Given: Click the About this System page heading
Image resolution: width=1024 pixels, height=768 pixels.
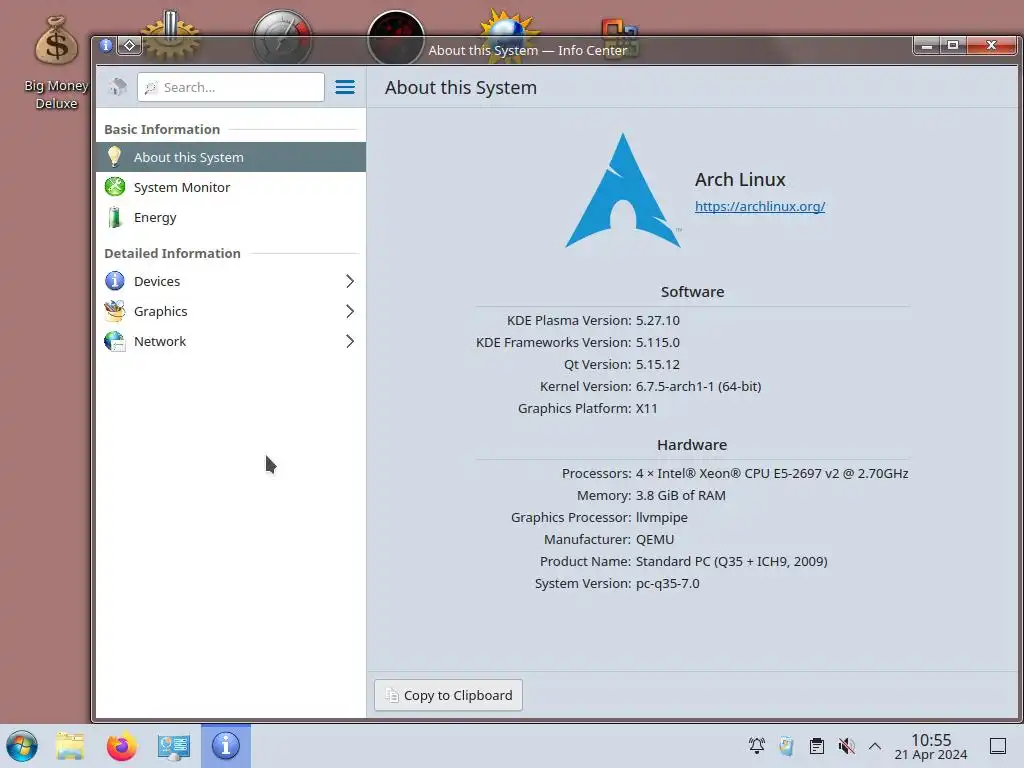Looking at the screenshot, I should click(460, 88).
